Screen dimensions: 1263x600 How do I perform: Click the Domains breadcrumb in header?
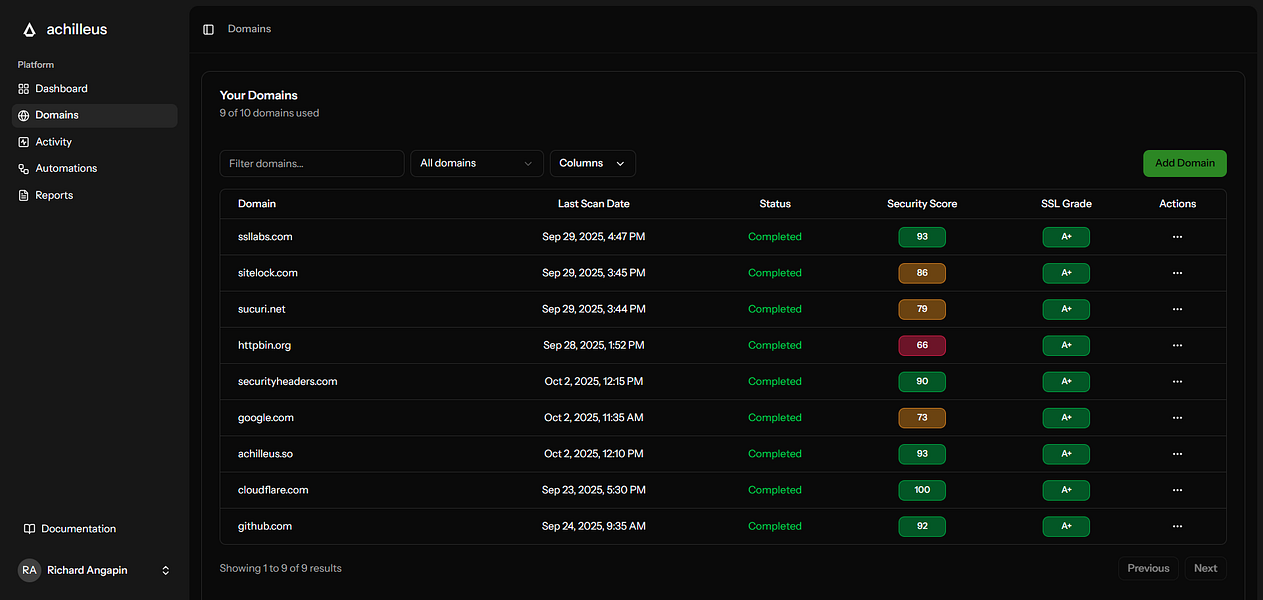(x=249, y=29)
